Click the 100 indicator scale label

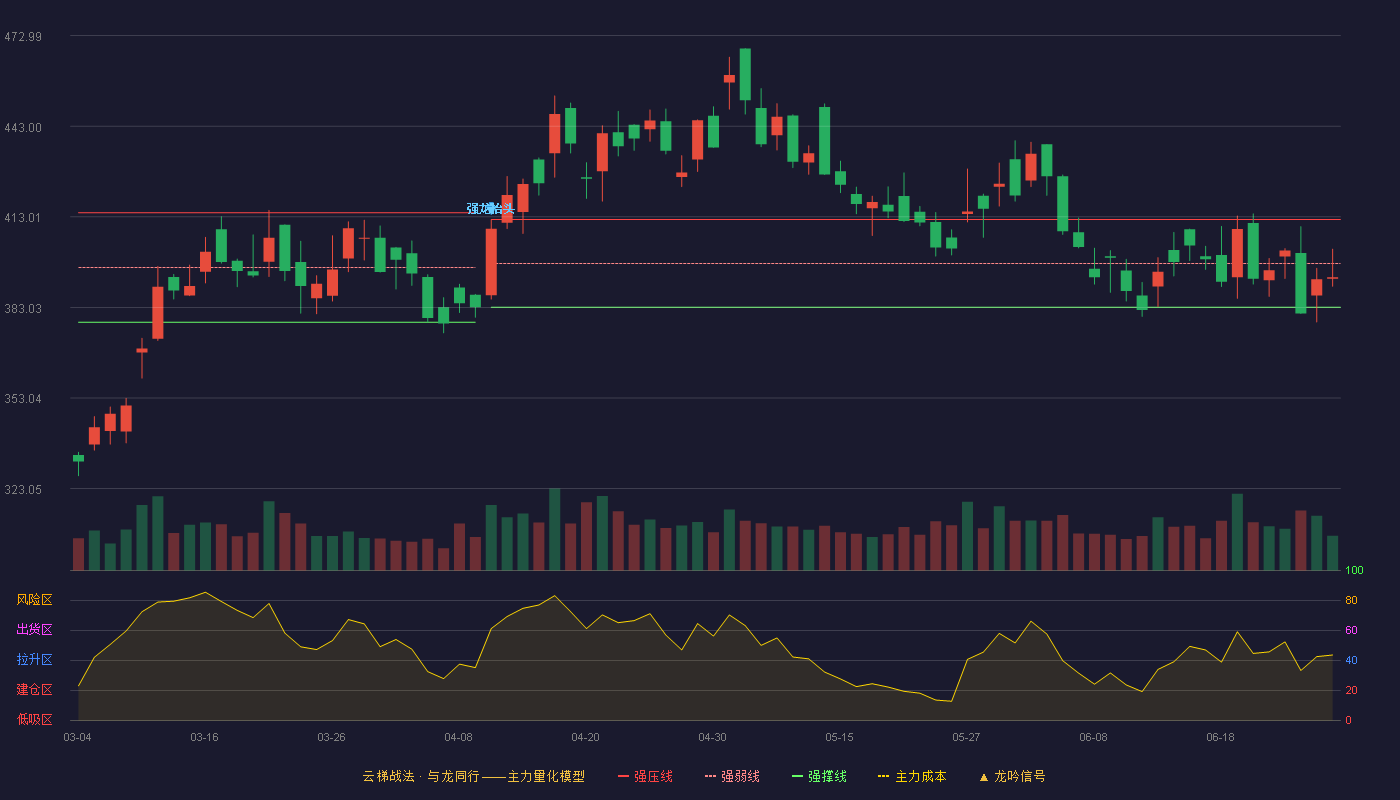(x=1354, y=571)
